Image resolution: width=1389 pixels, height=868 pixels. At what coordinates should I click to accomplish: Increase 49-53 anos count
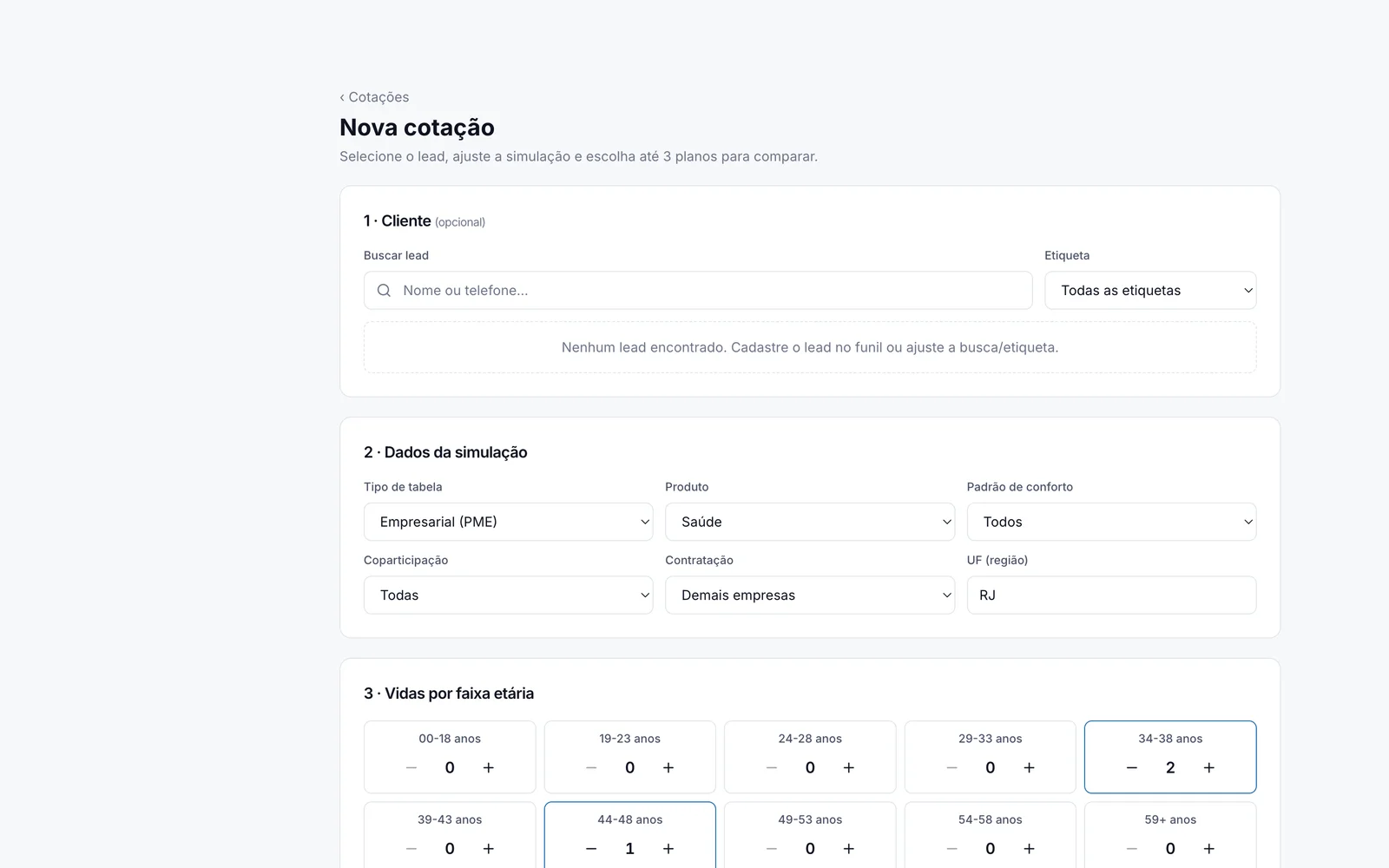[849, 848]
